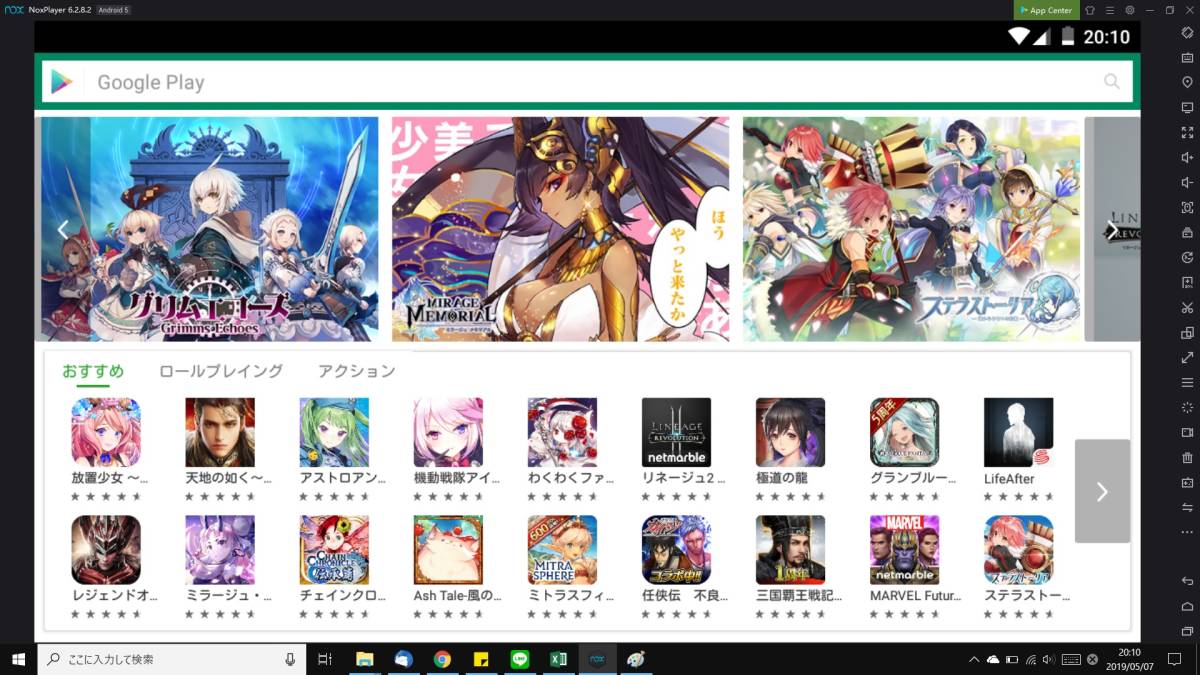Click the Windows taskbar search box
This screenshot has height=675, width=1200.
coord(173,659)
